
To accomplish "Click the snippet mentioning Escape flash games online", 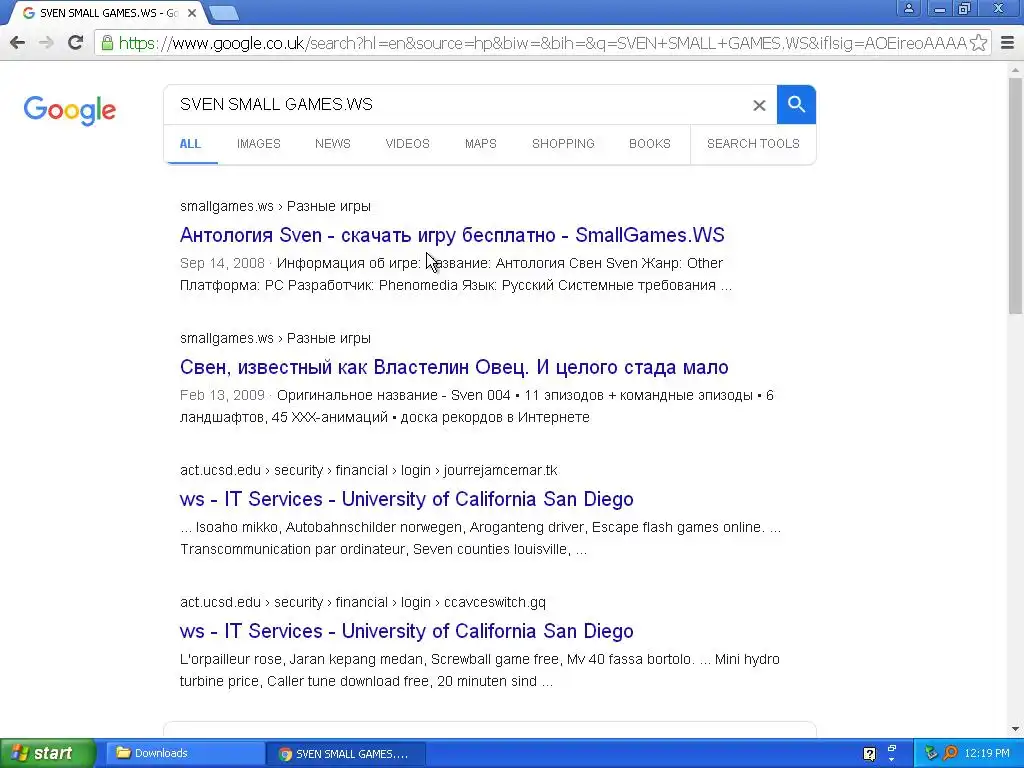I will [481, 538].
